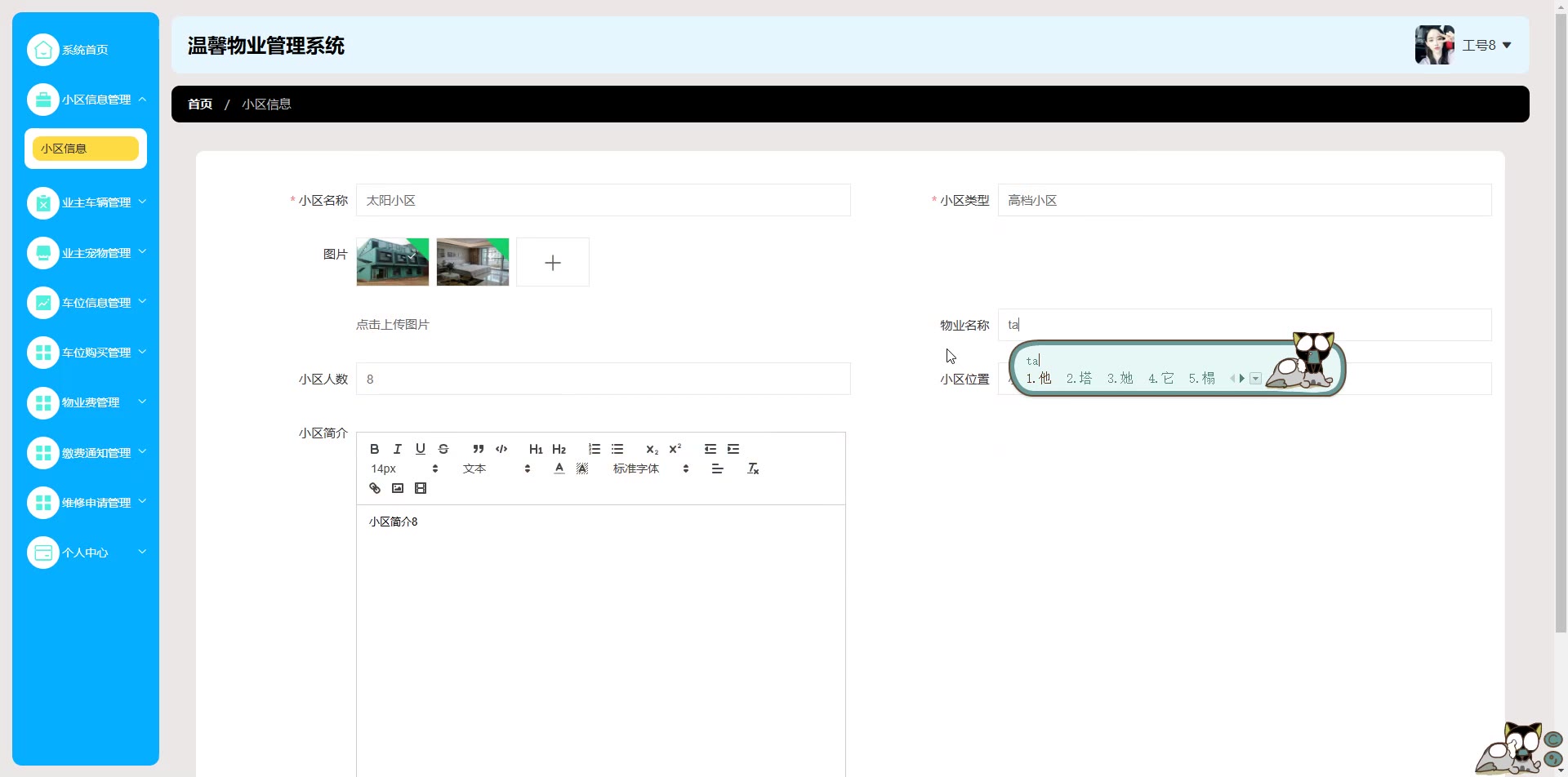This screenshot has width=1568, height=777.
Task: Apply underline formatting
Action: (421, 449)
